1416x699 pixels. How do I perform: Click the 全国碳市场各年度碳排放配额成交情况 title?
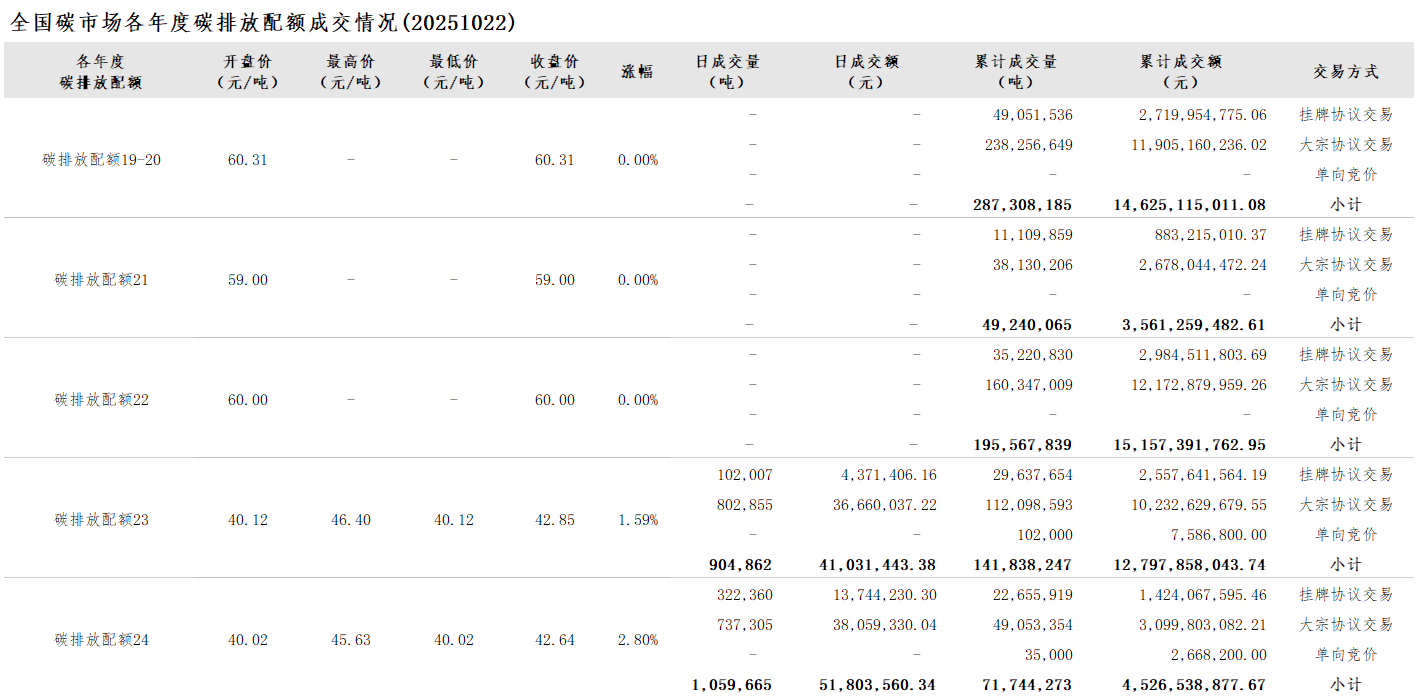263,22
